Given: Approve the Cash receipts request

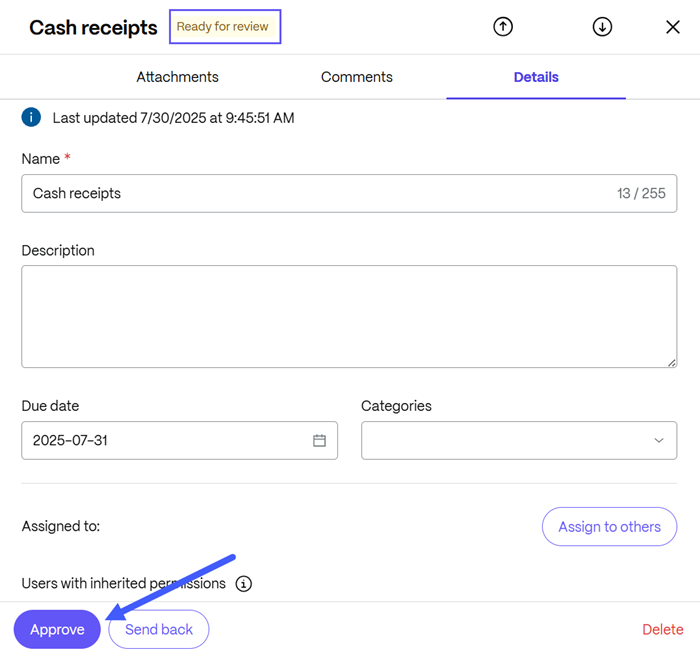Looking at the screenshot, I should click(57, 629).
